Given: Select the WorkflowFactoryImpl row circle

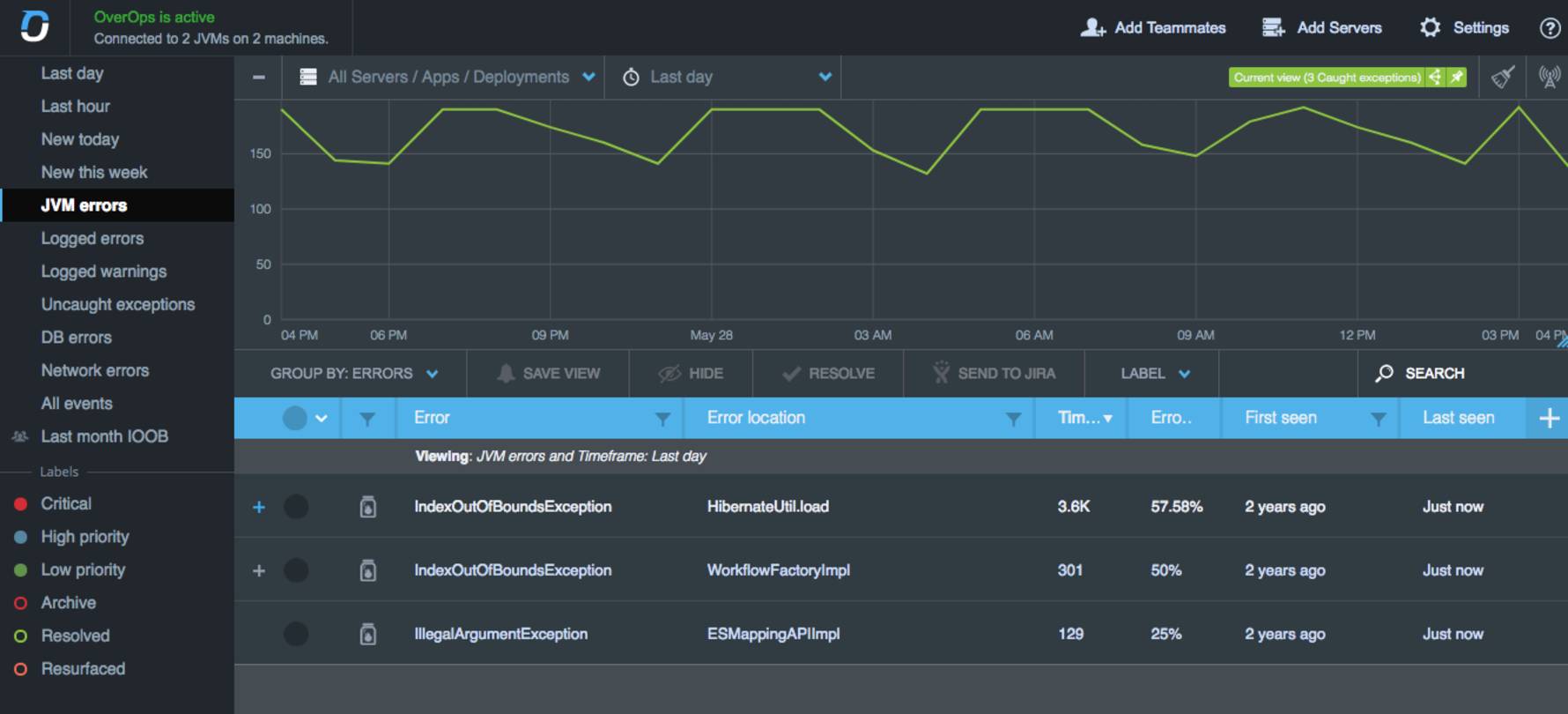Looking at the screenshot, I should [x=296, y=570].
